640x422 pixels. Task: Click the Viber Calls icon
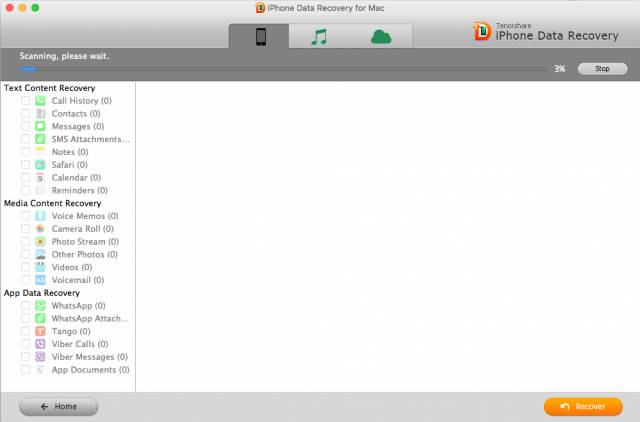[x=40, y=344]
